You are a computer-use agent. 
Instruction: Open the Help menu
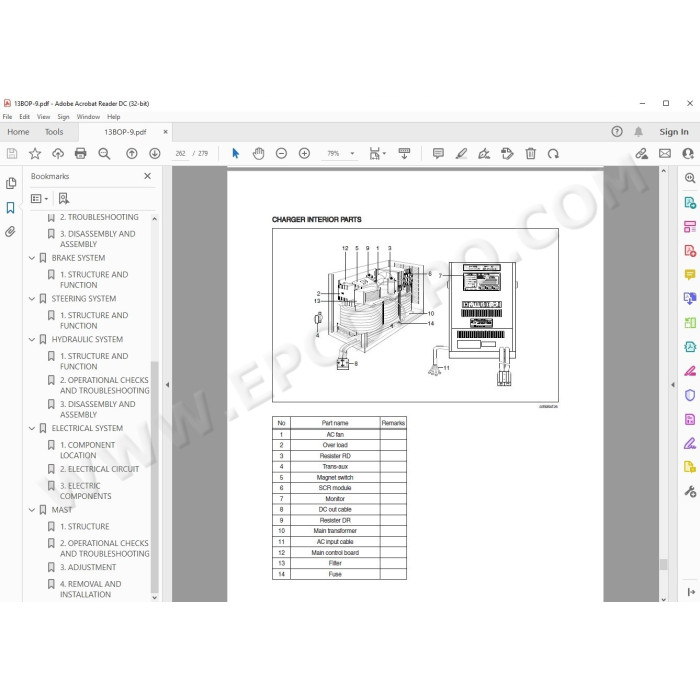113,117
